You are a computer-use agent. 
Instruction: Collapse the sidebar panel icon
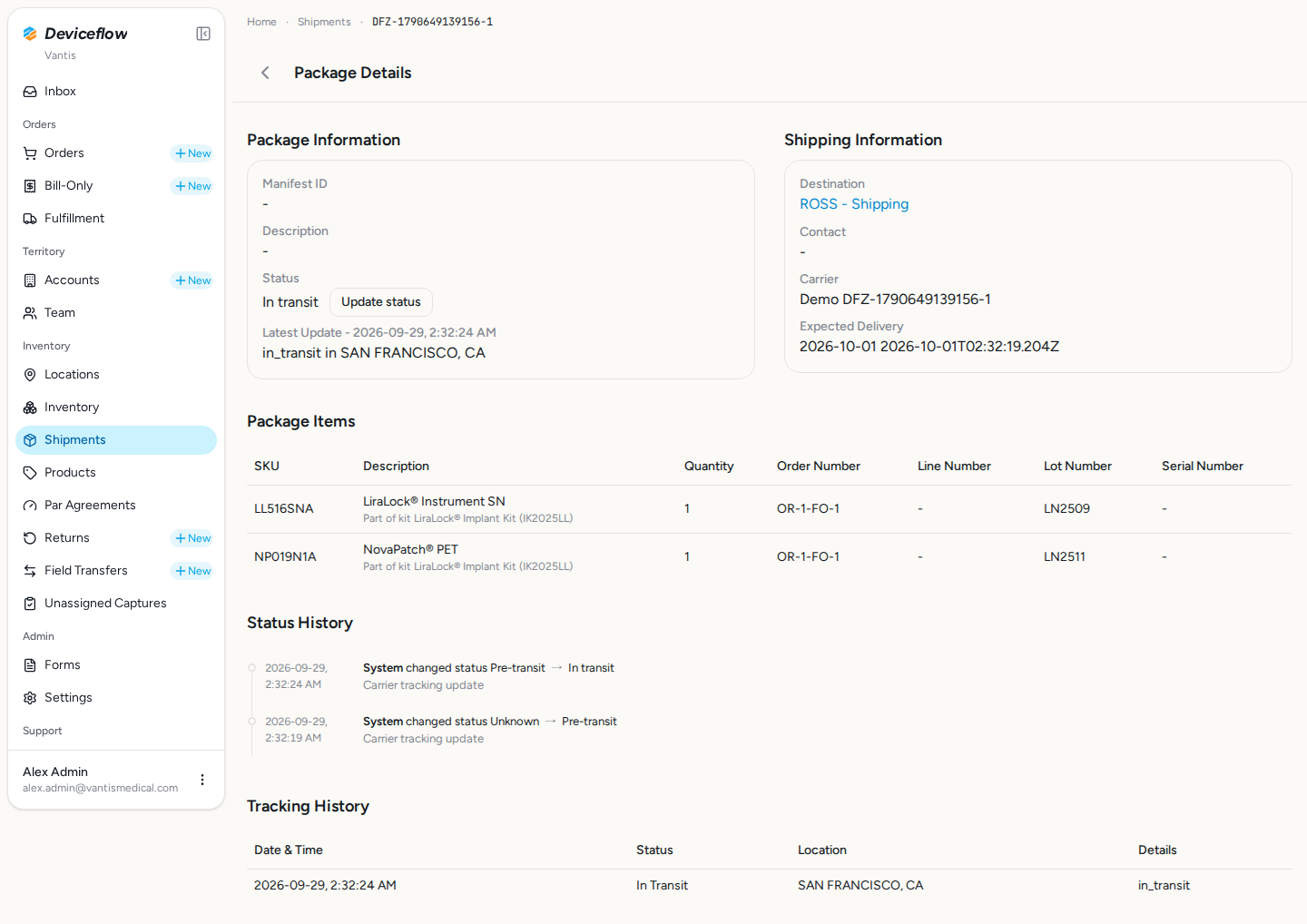click(203, 34)
